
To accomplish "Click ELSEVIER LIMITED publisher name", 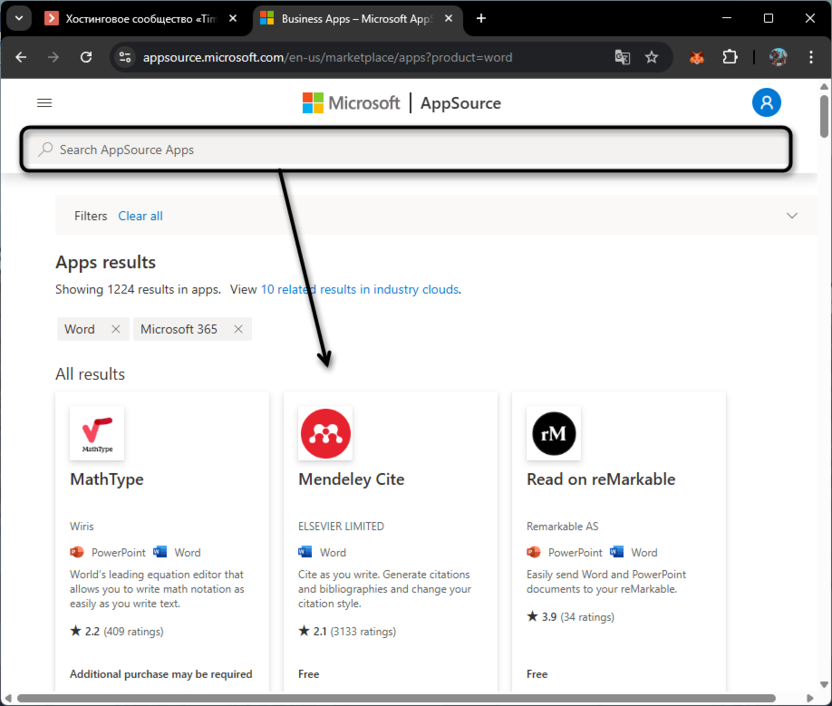I will (341, 526).
